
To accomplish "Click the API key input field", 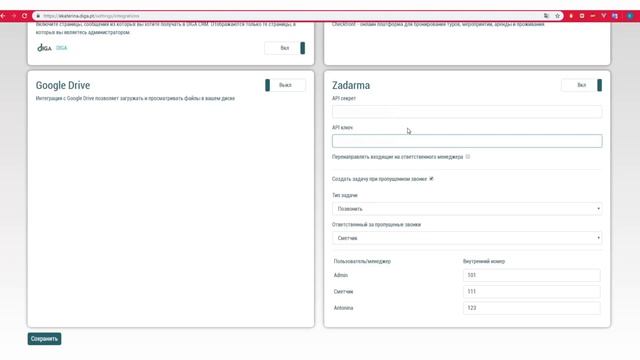I will tap(467, 141).
